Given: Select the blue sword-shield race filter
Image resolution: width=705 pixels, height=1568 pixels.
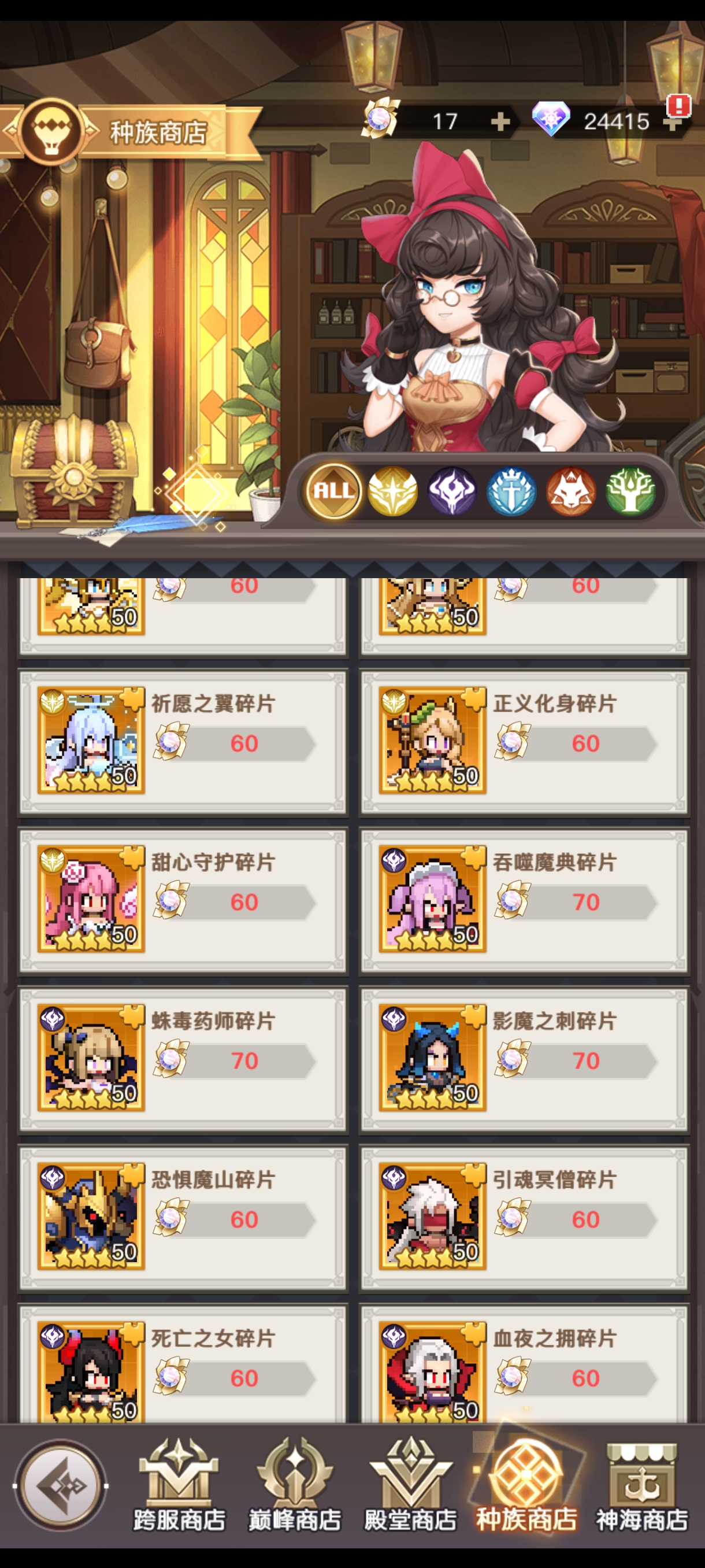Looking at the screenshot, I should 511,491.
